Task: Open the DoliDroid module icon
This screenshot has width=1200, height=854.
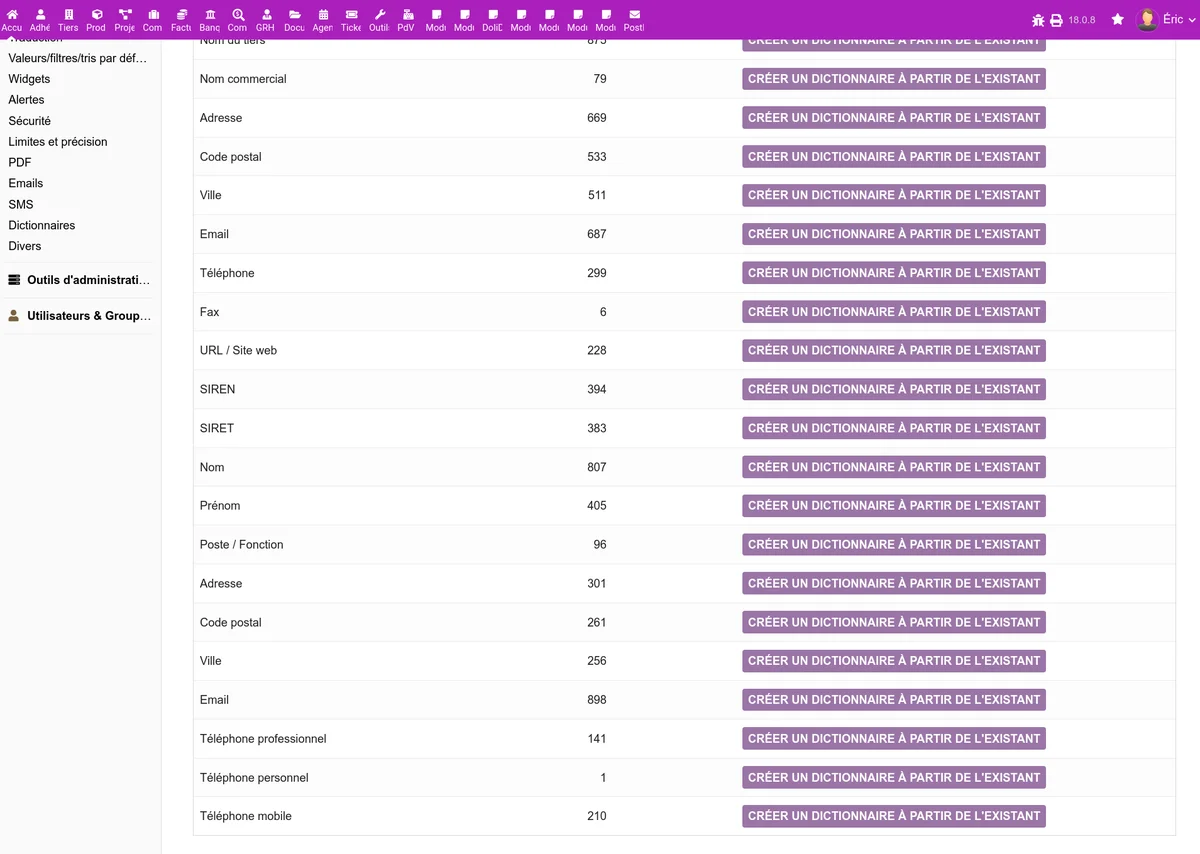Action: click(493, 15)
